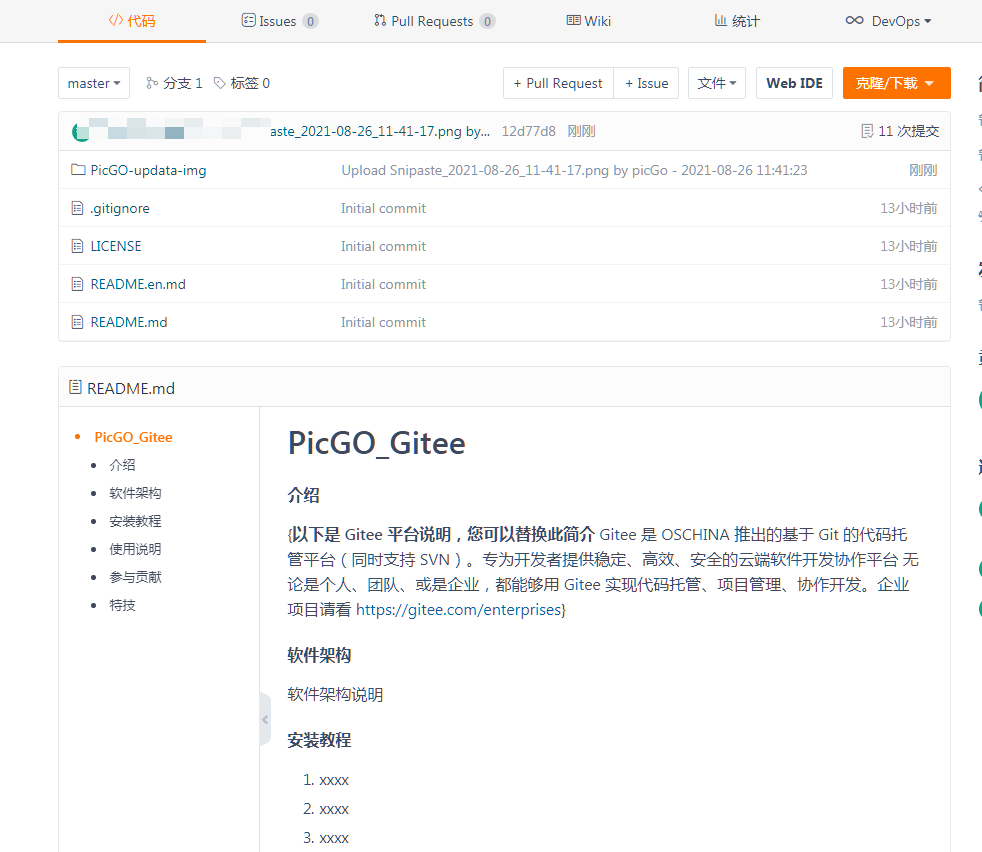Collapse the README outline sidebar arrow

pyautogui.click(x=266, y=719)
